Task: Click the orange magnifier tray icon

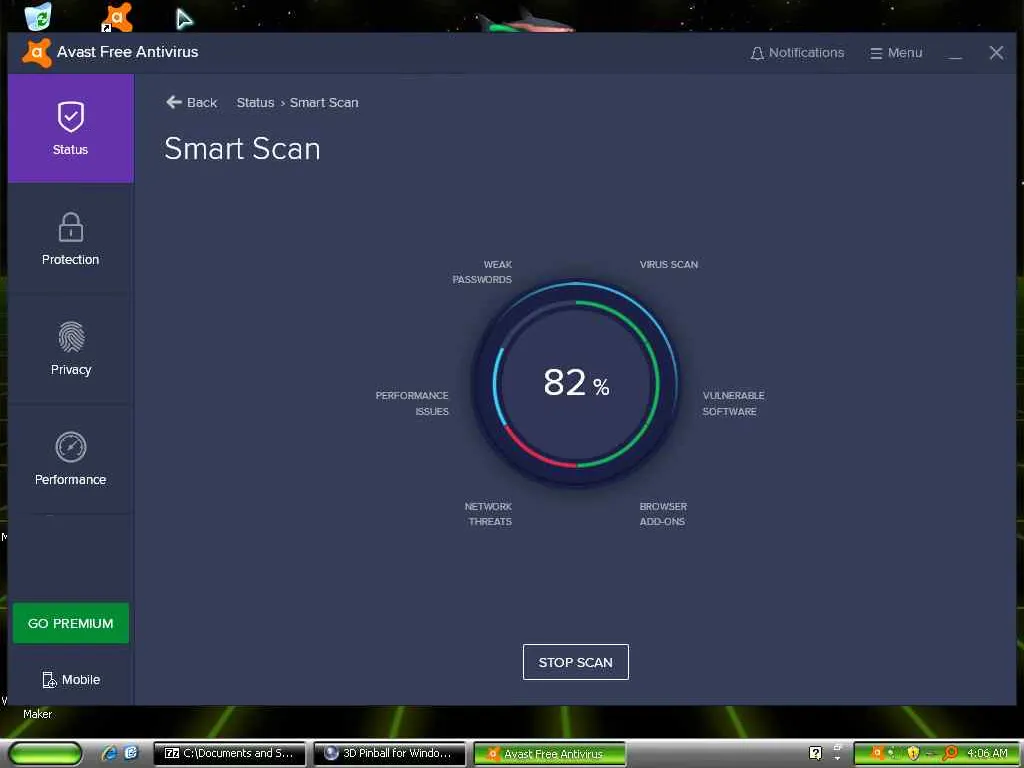Action: point(950,753)
